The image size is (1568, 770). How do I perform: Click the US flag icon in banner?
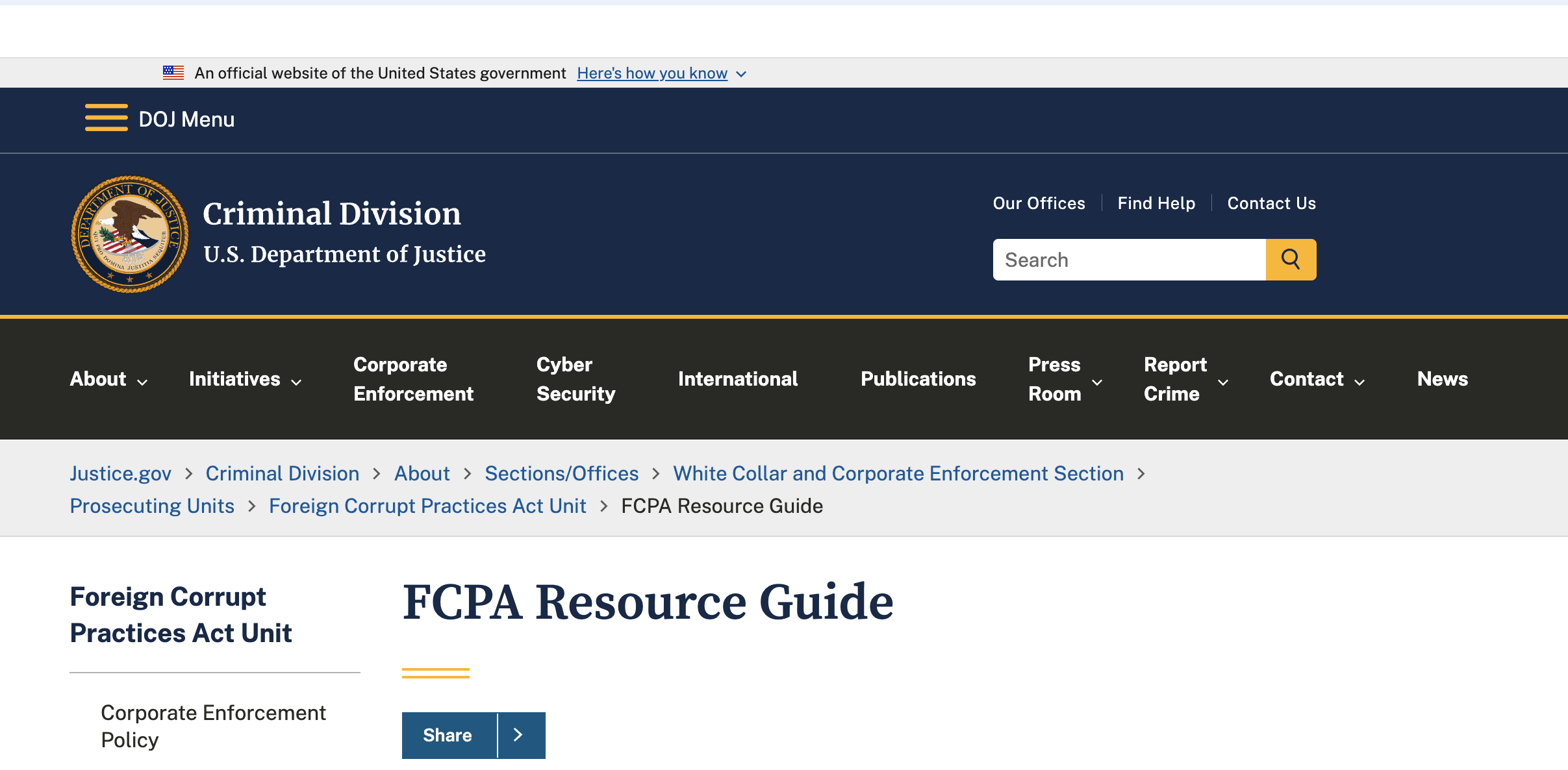tap(173, 73)
